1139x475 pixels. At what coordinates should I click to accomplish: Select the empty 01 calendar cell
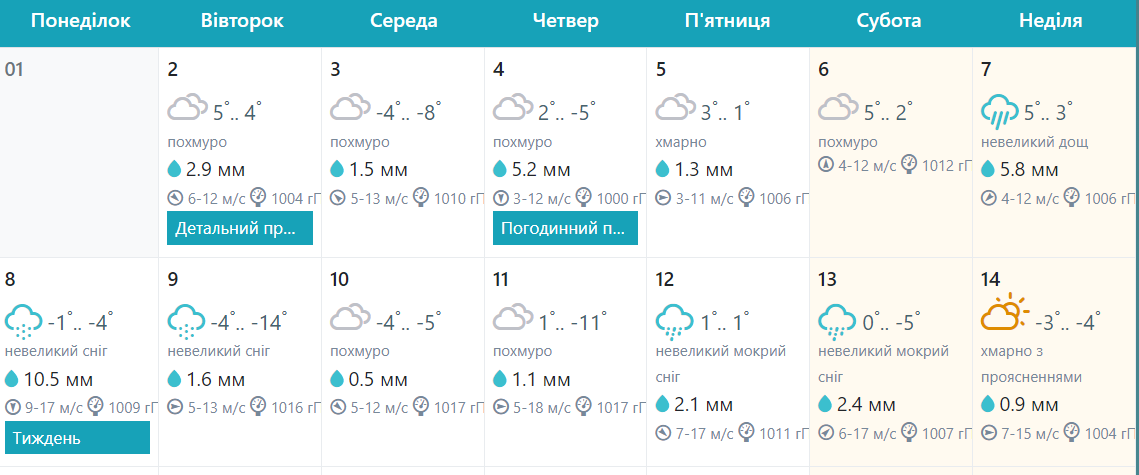click(x=79, y=152)
